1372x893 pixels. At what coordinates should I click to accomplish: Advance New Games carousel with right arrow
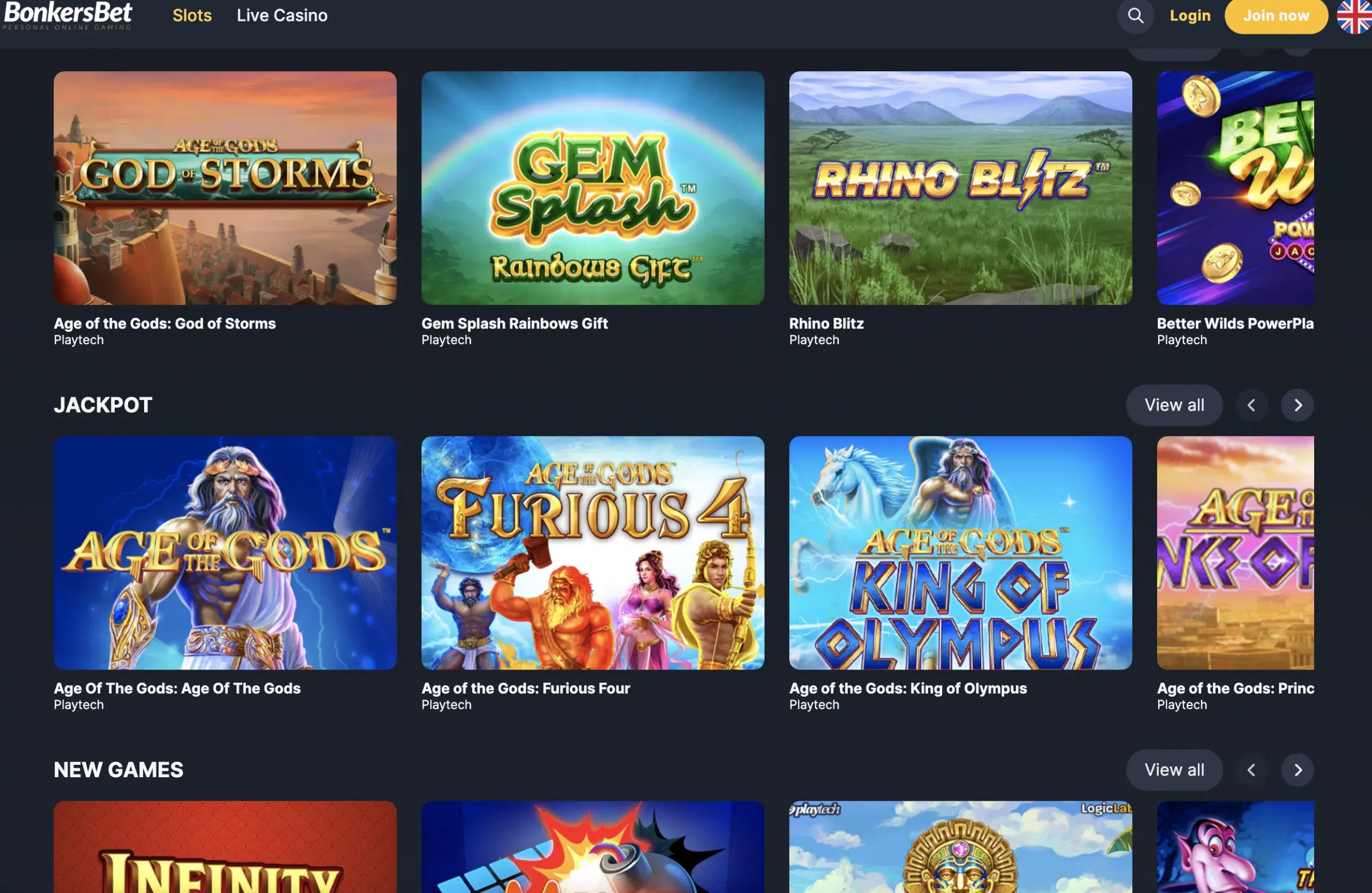(1297, 770)
